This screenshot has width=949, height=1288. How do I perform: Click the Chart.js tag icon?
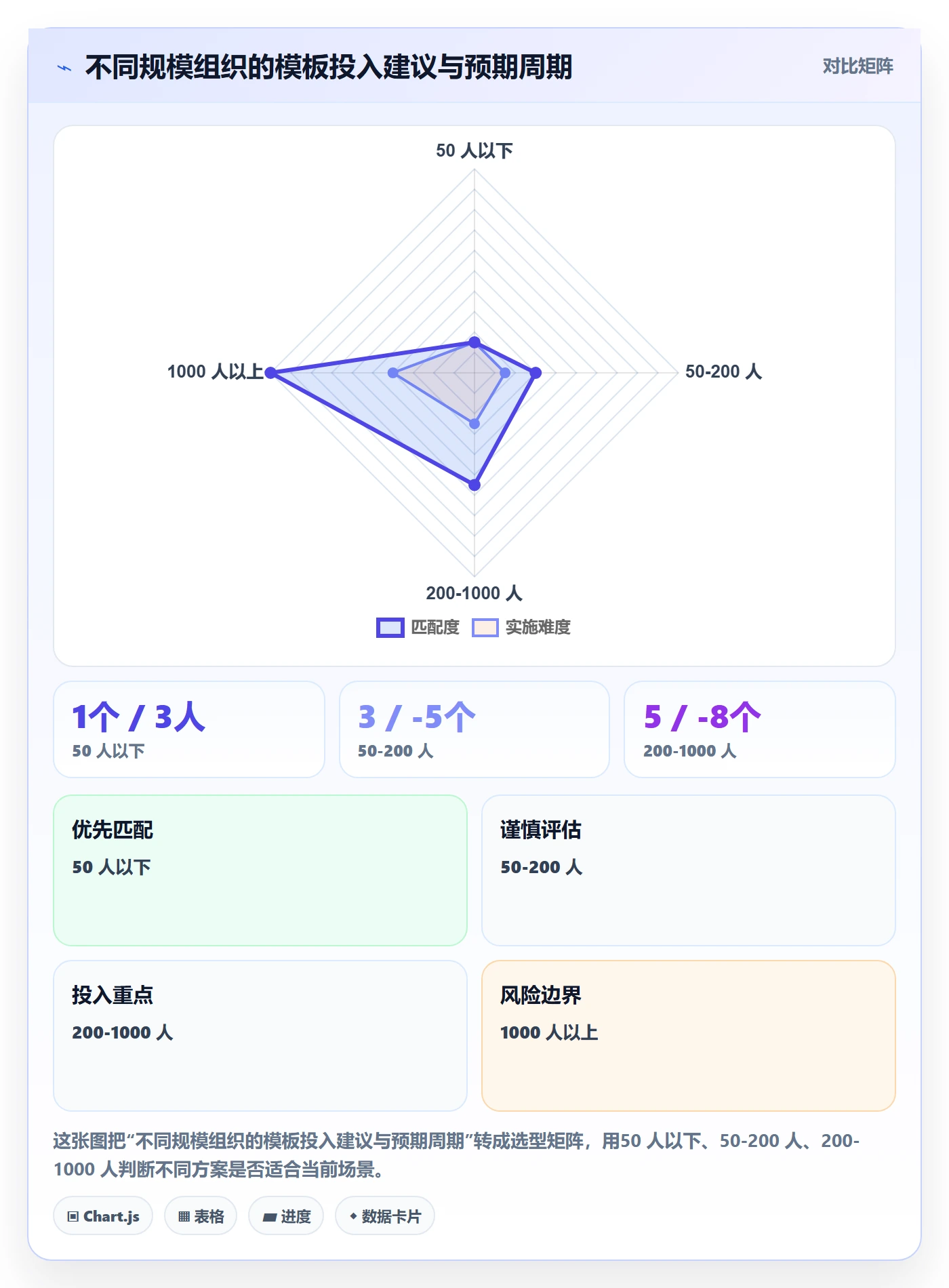coord(73,1217)
